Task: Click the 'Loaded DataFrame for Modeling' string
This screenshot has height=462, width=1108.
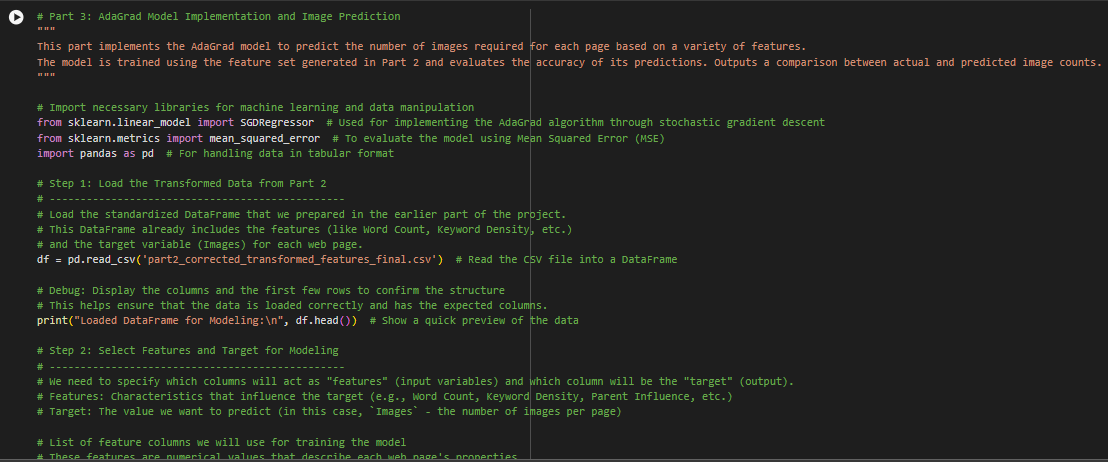Action: pyautogui.click(x=175, y=321)
